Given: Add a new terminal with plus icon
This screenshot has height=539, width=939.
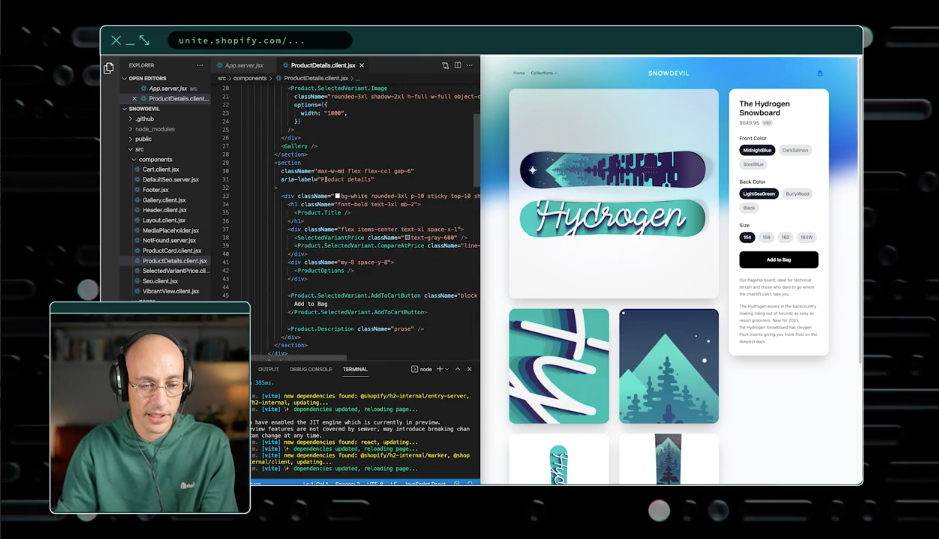Looking at the screenshot, I should [x=440, y=369].
